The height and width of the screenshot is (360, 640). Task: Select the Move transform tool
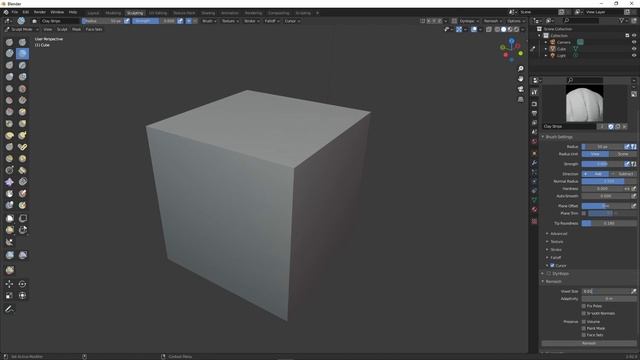point(9,284)
